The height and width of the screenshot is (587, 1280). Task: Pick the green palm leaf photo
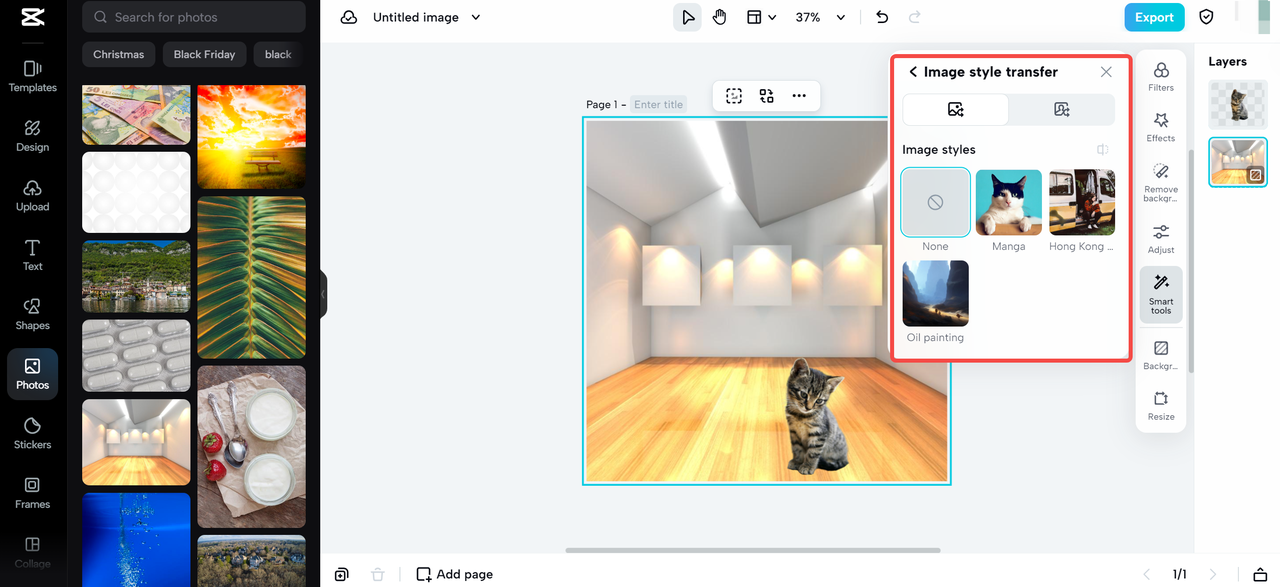click(251, 277)
